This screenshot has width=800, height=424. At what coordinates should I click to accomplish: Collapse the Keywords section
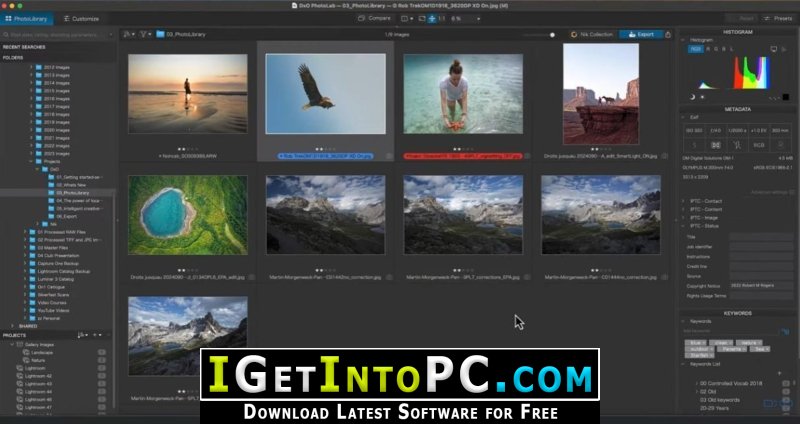coord(684,321)
